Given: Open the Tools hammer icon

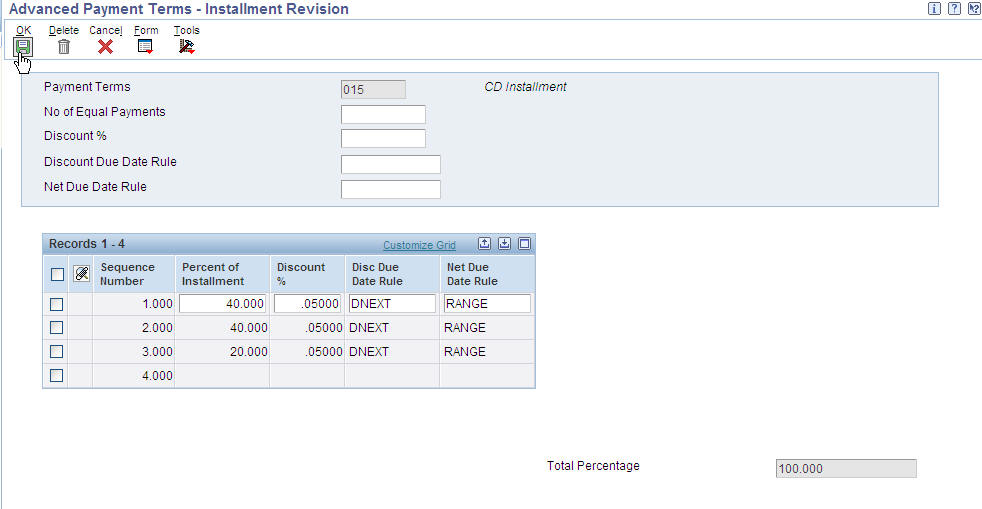Looking at the screenshot, I should pyautogui.click(x=187, y=46).
